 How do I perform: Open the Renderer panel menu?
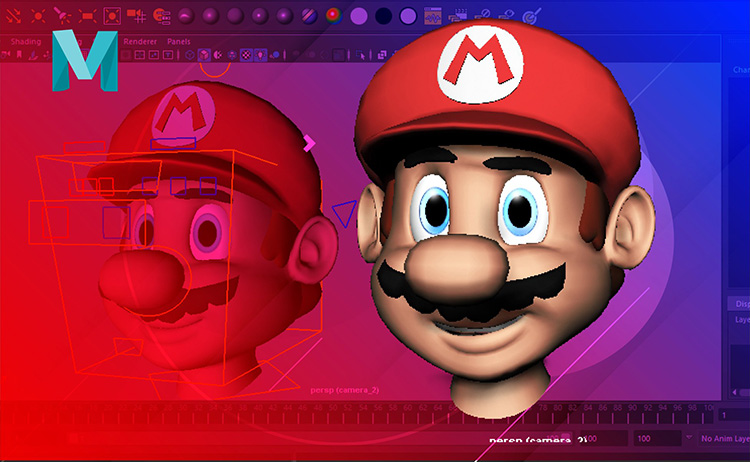140,42
